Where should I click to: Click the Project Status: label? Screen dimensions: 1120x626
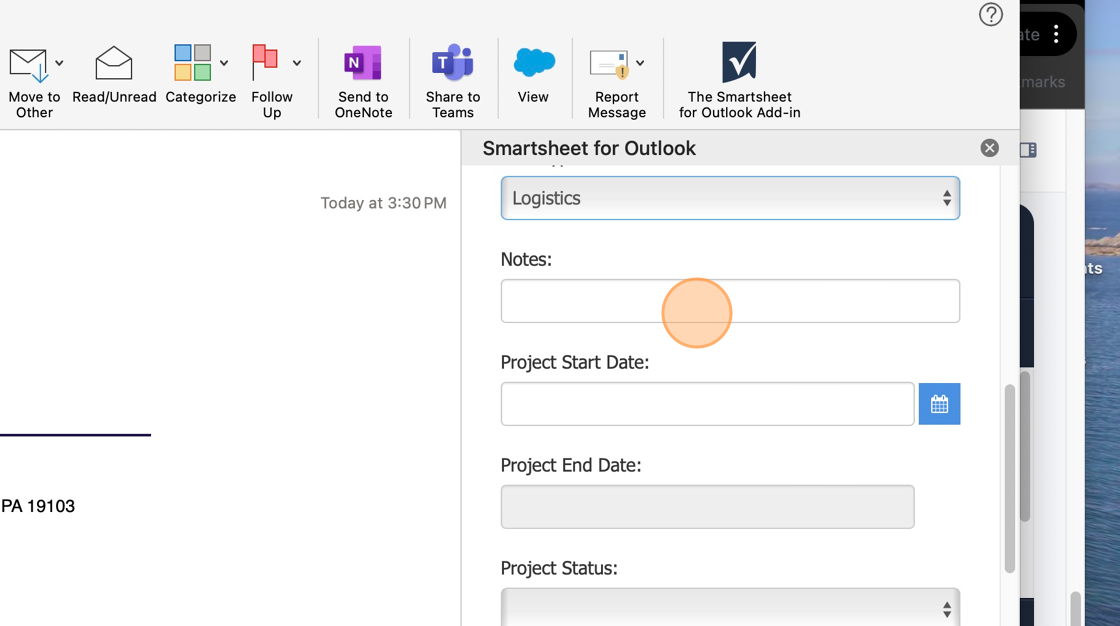(559, 568)
